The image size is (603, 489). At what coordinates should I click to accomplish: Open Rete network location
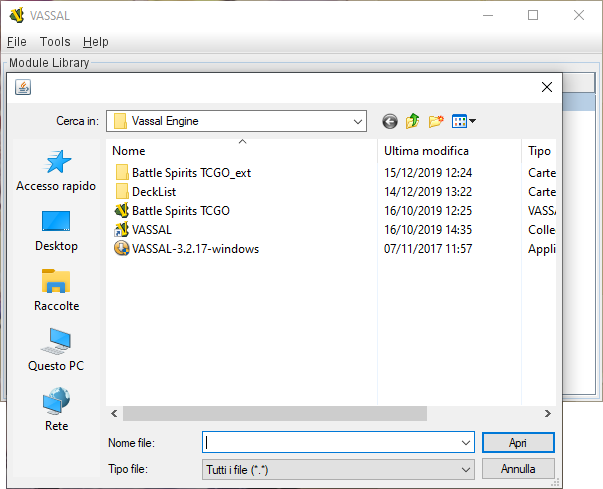coord(56,409)
